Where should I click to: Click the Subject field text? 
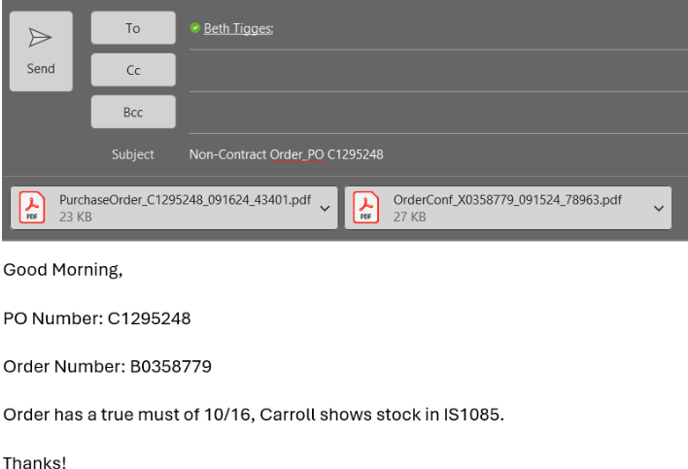pos(286,154)
